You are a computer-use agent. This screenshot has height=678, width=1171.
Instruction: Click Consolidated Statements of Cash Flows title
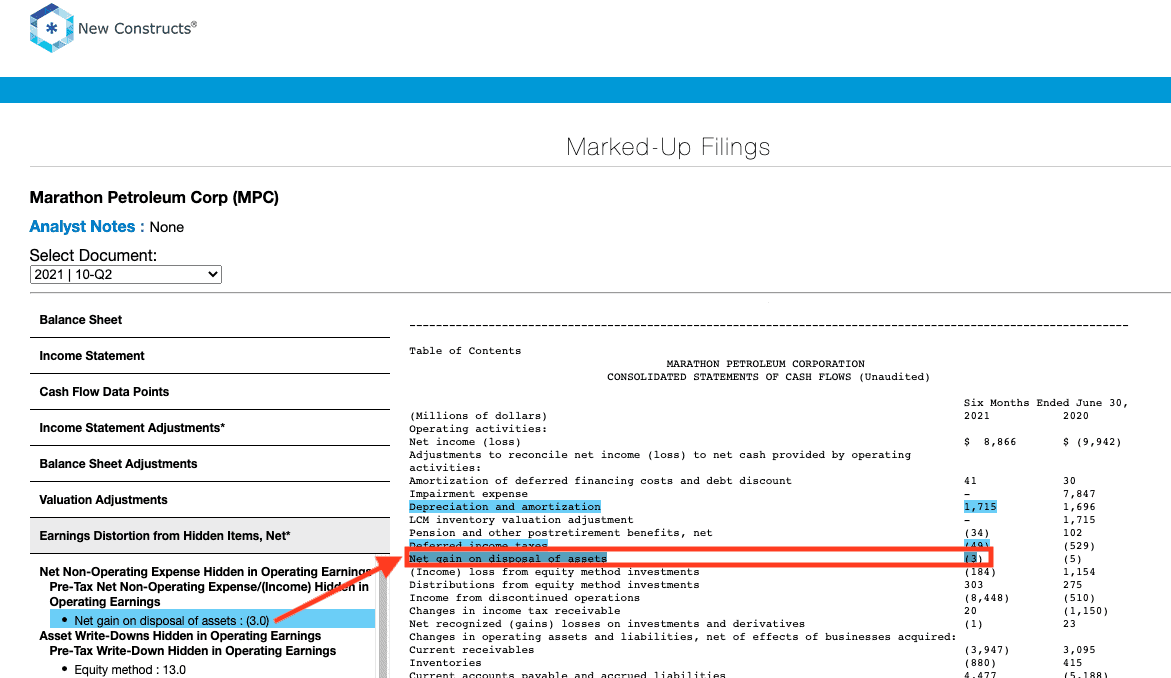click(768, 377)
